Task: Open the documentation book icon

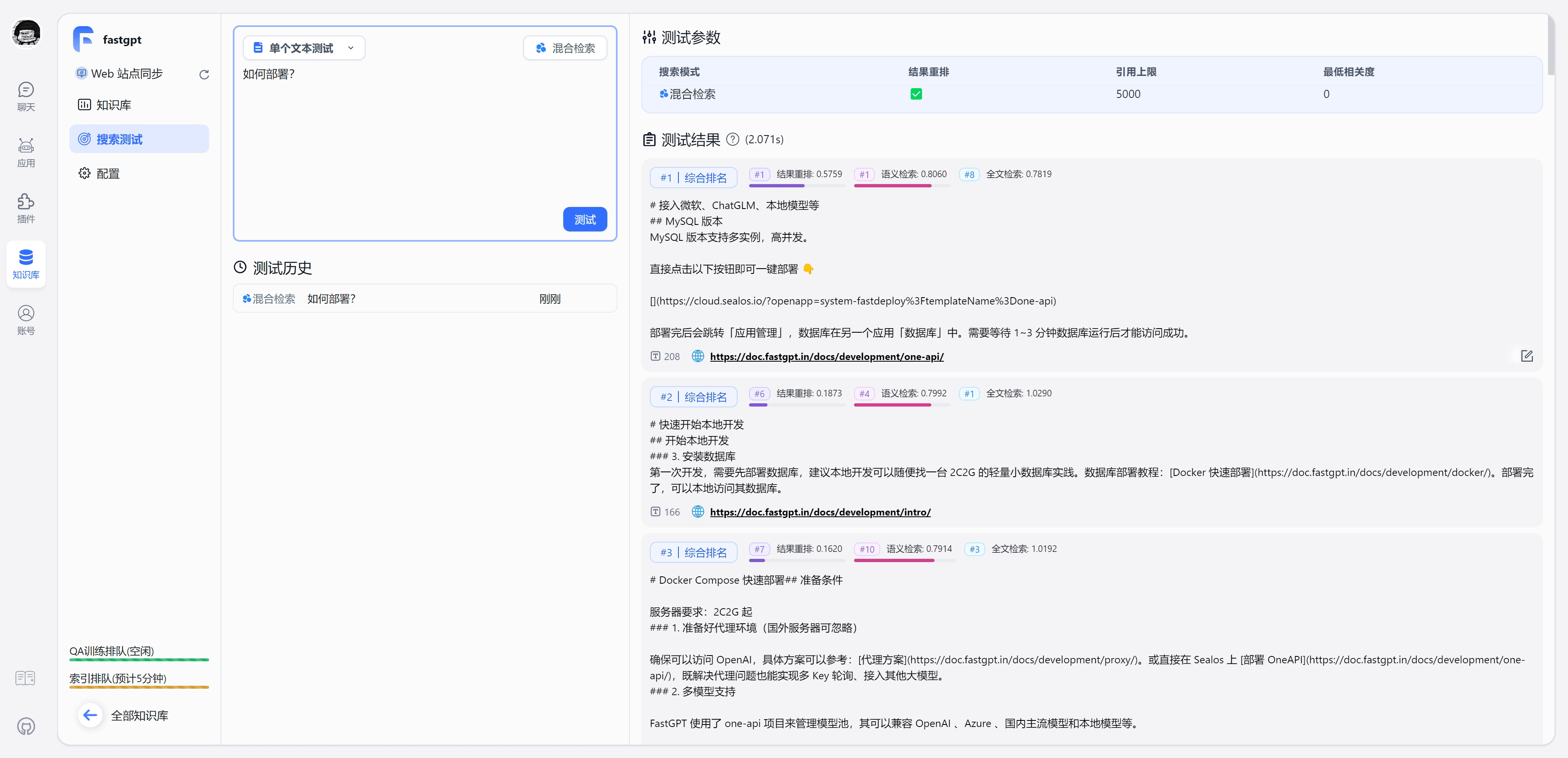Action: pyautogui.click(x=26, y=678)
